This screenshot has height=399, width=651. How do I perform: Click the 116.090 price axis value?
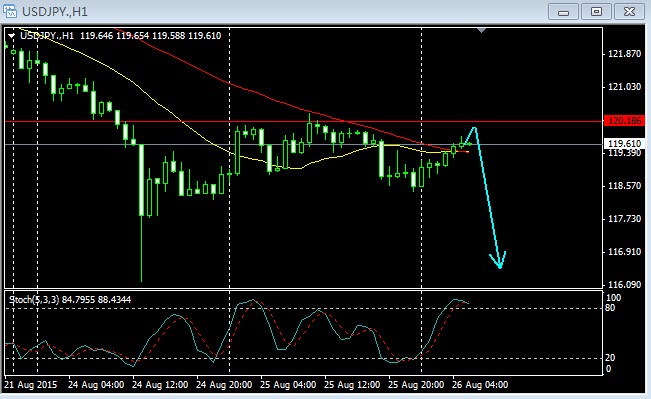coord(624,285)
